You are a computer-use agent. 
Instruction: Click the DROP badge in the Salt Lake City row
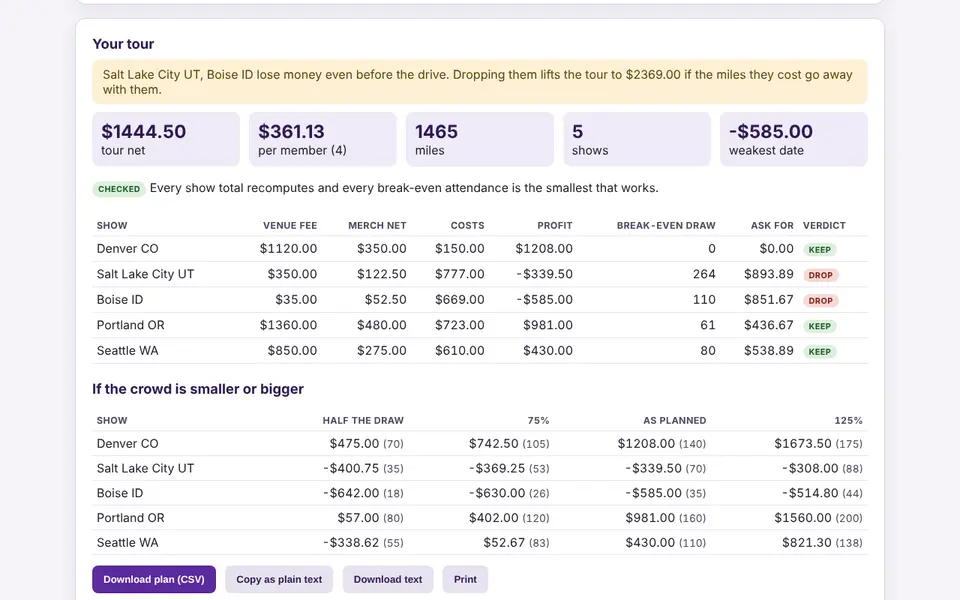click(x=820, y=276)
